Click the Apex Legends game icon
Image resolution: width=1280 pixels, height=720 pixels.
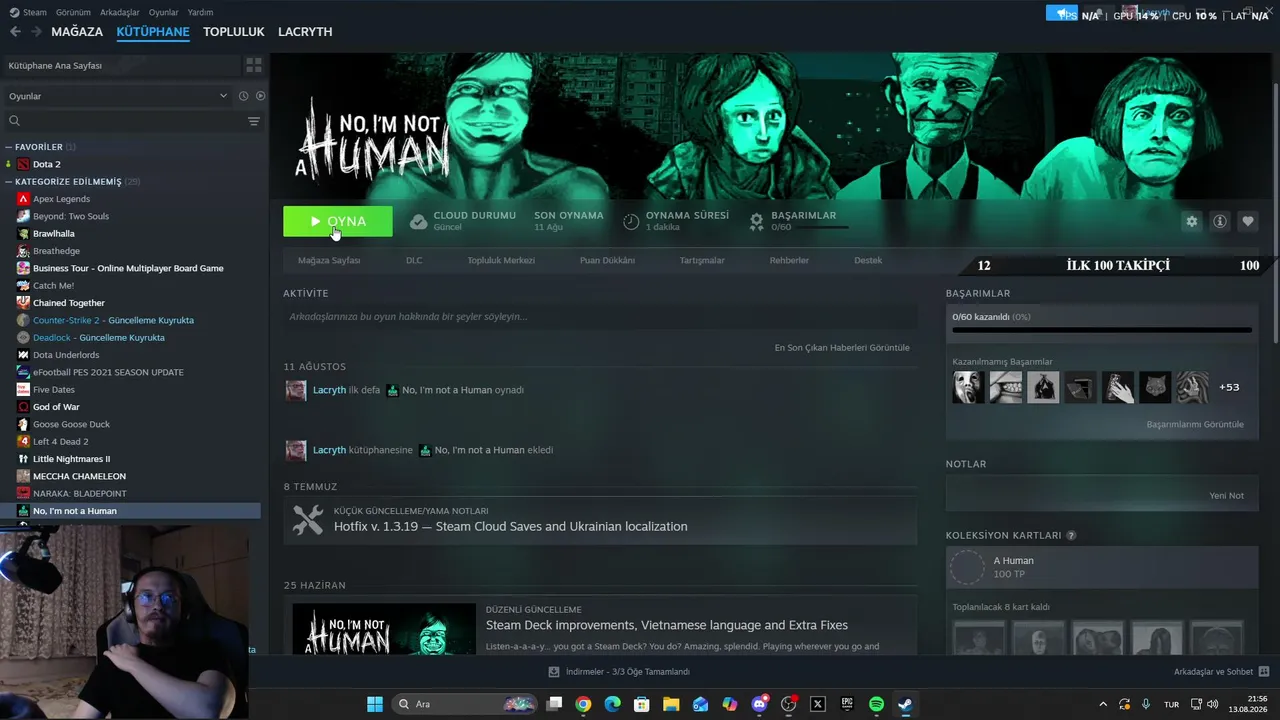[23, 199]
